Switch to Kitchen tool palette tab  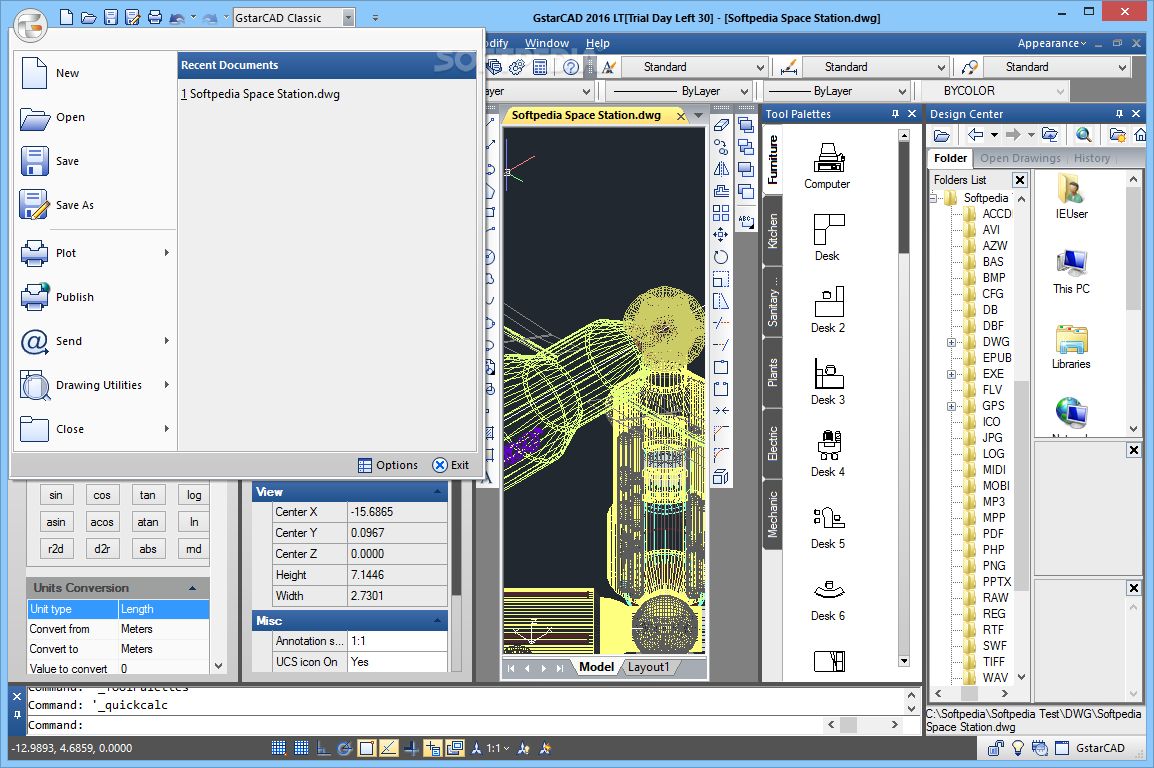(773, 231)
